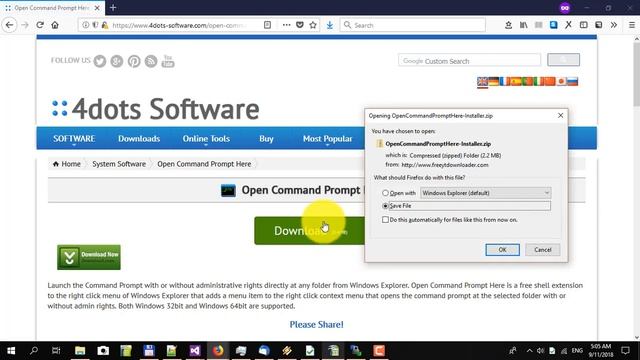Show downloads panel arrow icon
Image resolution: width=640 pixels, height=360 pixels.
(x=330, y=25)
